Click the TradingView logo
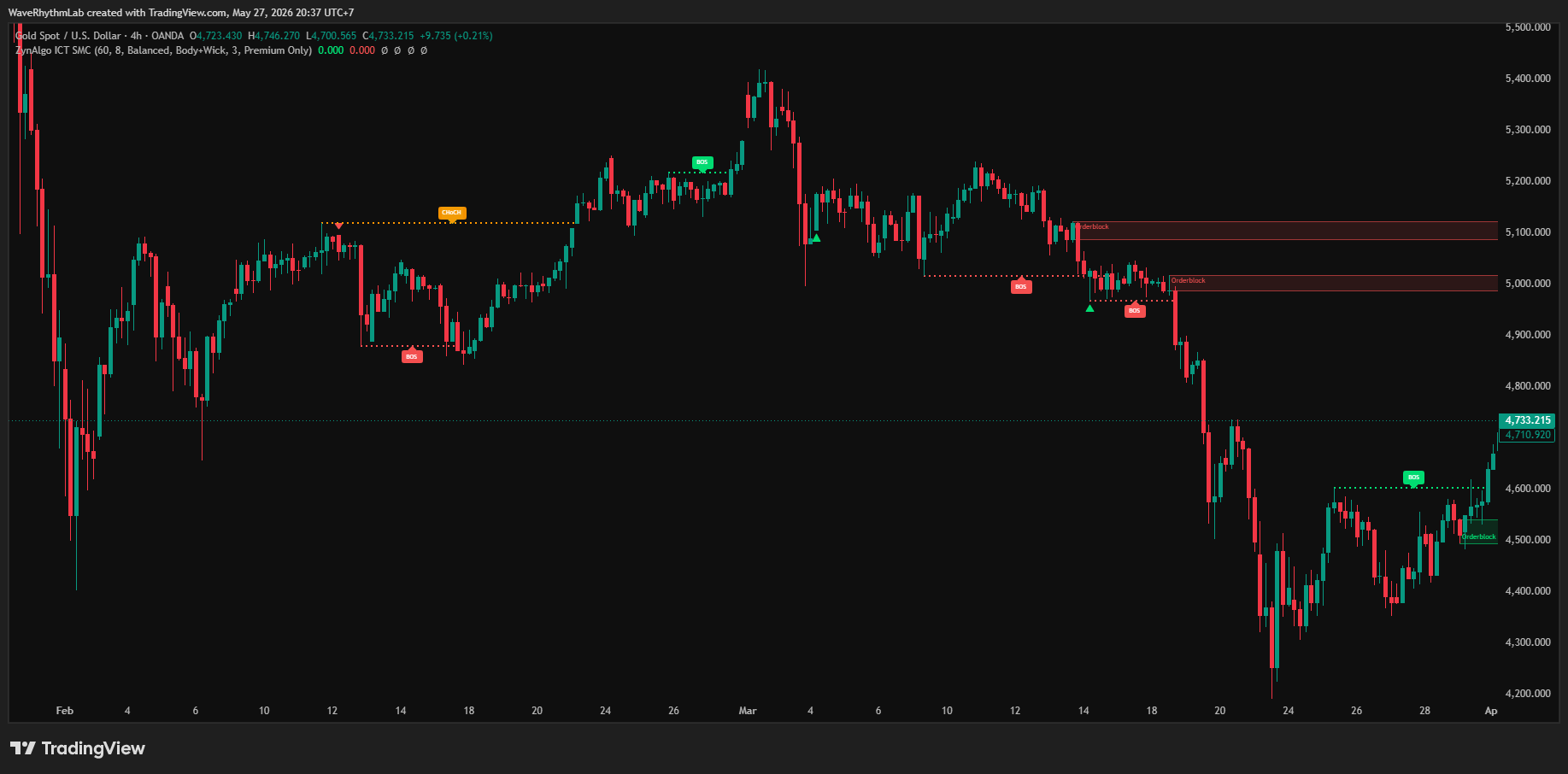1568x774 pixels. [x=78, y=748]
